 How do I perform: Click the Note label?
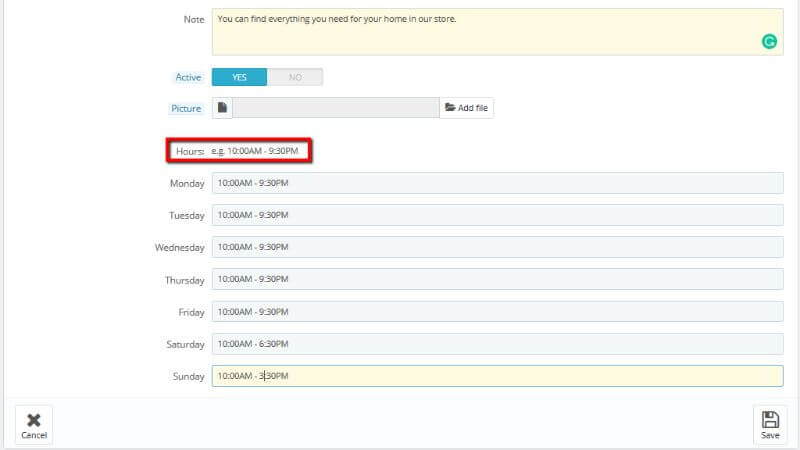point(194,19)
